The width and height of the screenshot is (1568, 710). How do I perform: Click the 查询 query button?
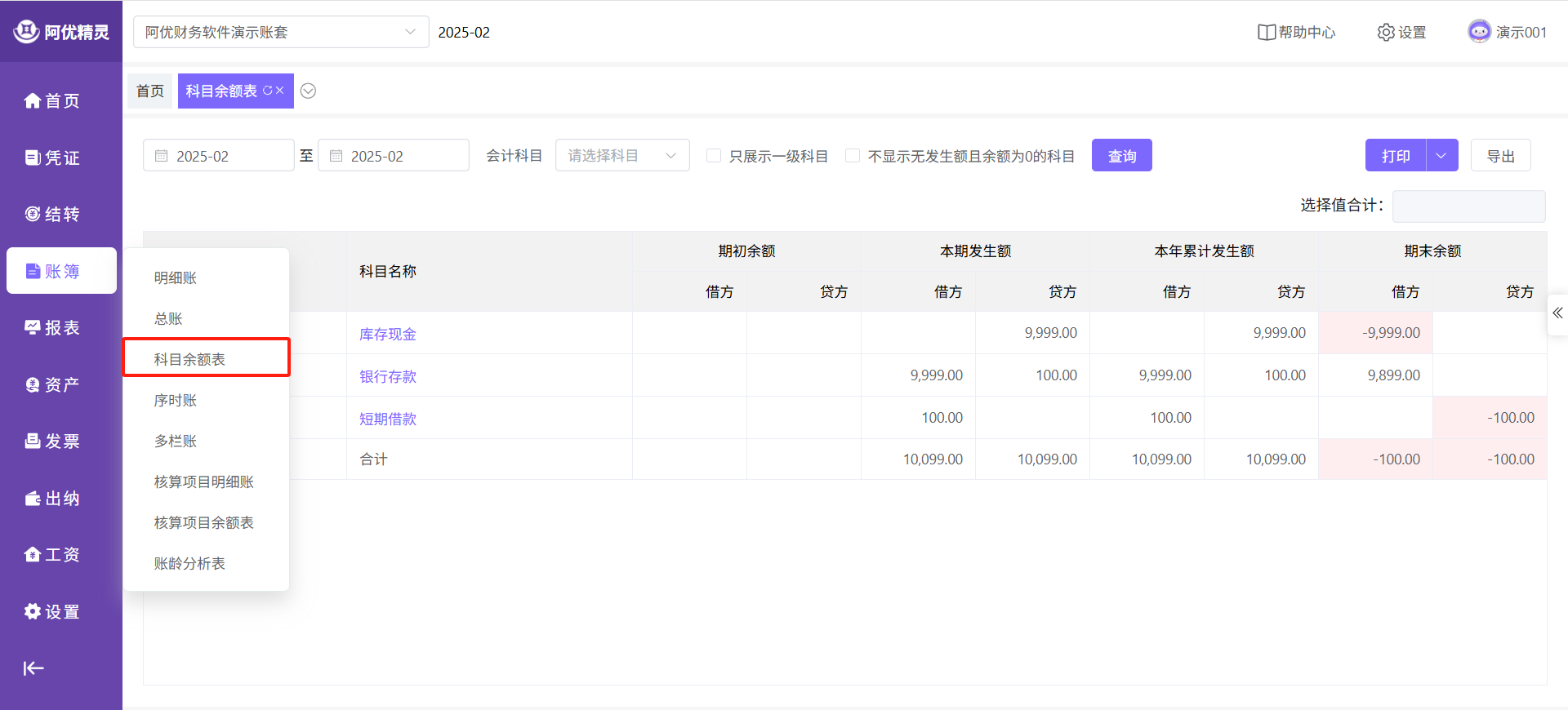(x=1121, y=155)
